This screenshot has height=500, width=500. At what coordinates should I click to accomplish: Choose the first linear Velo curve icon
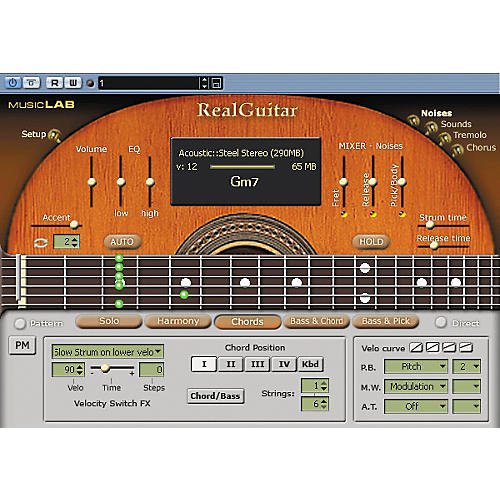click(416, 348)
